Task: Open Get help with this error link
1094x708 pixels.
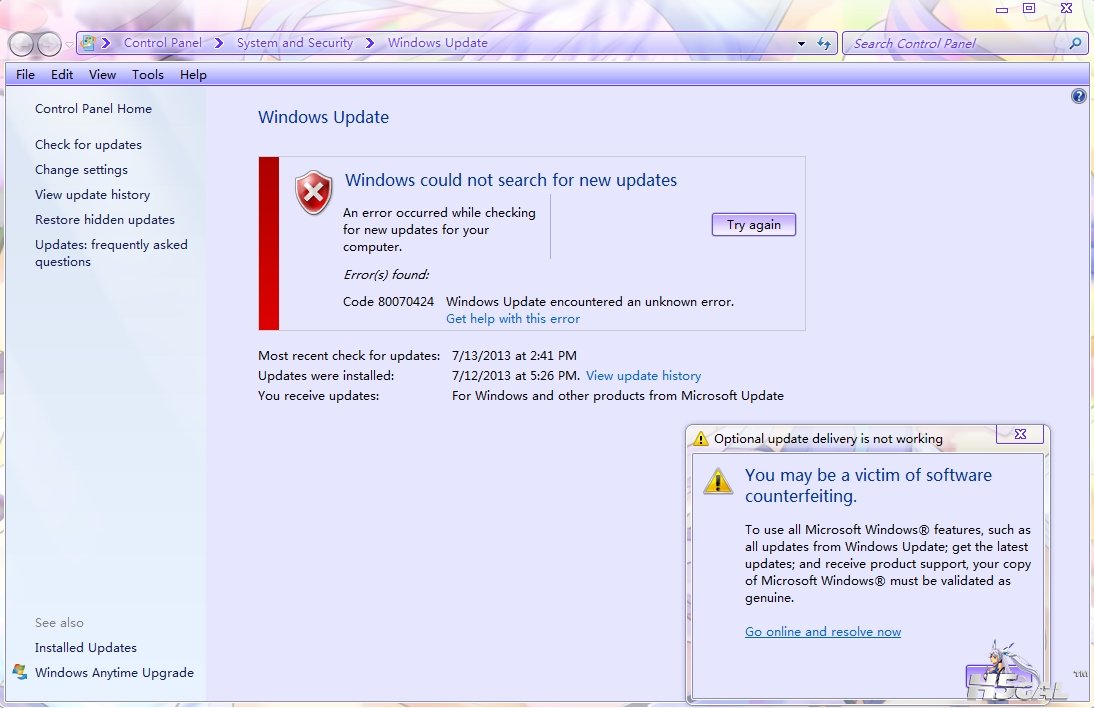Action: click(x=512, y=319)
